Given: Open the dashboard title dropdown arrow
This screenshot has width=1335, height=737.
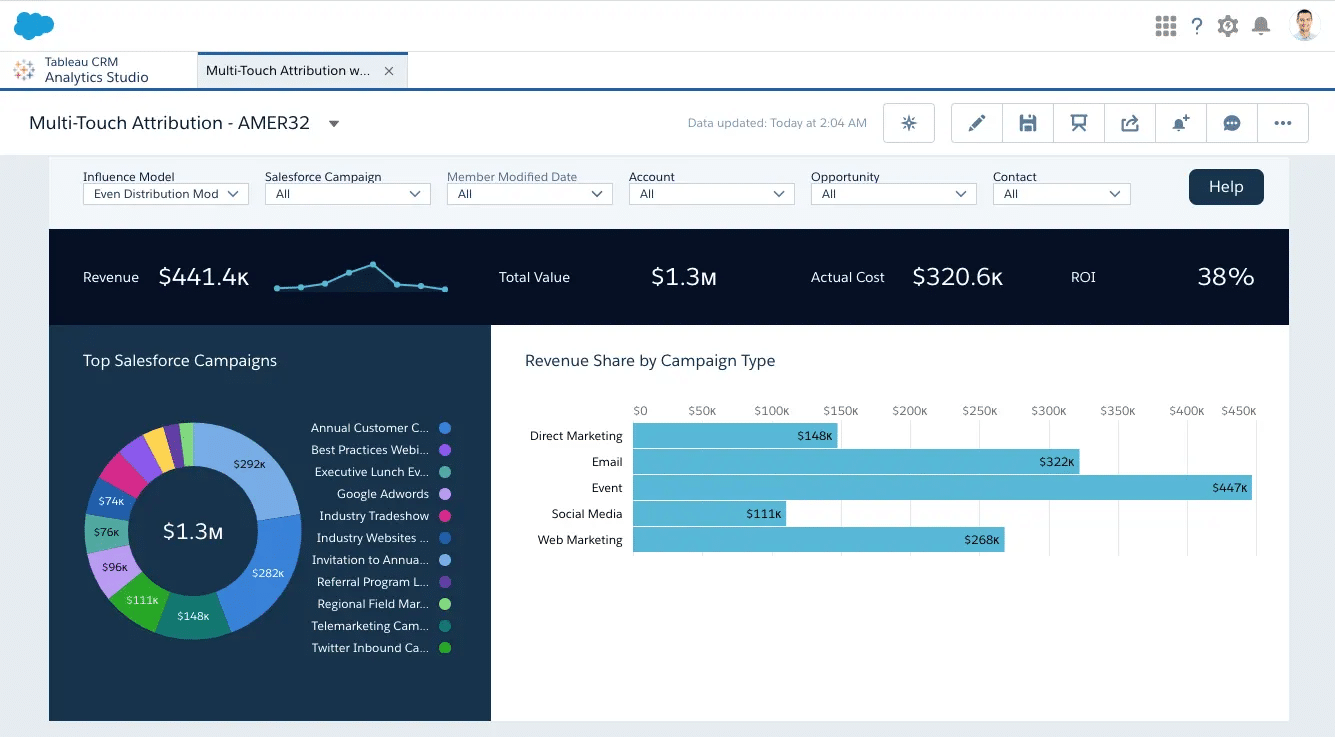Looking at the screenshot, I should tap(333, 123).
